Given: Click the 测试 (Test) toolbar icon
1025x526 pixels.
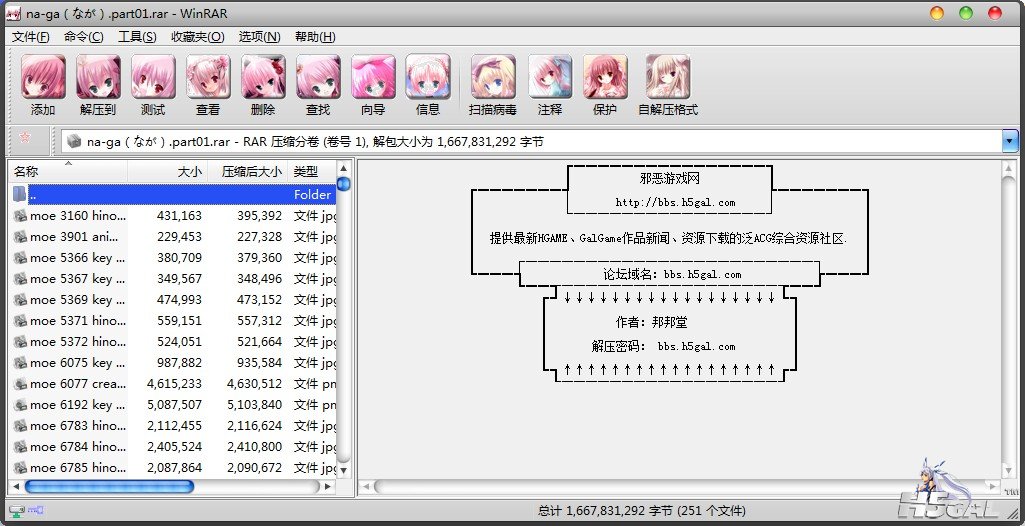Looking at the screenshot, I should pyautogui.click(x=153, y=77).
